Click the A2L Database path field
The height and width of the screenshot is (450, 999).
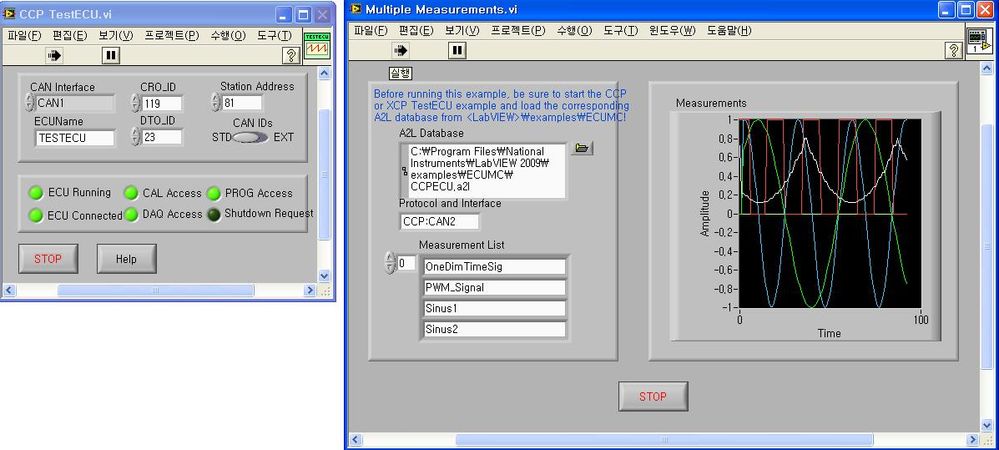tap(487, 171)
